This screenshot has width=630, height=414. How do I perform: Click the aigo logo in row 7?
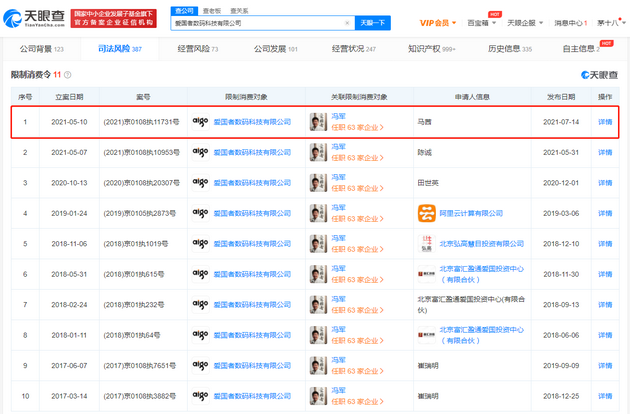(x=200, y=305)
